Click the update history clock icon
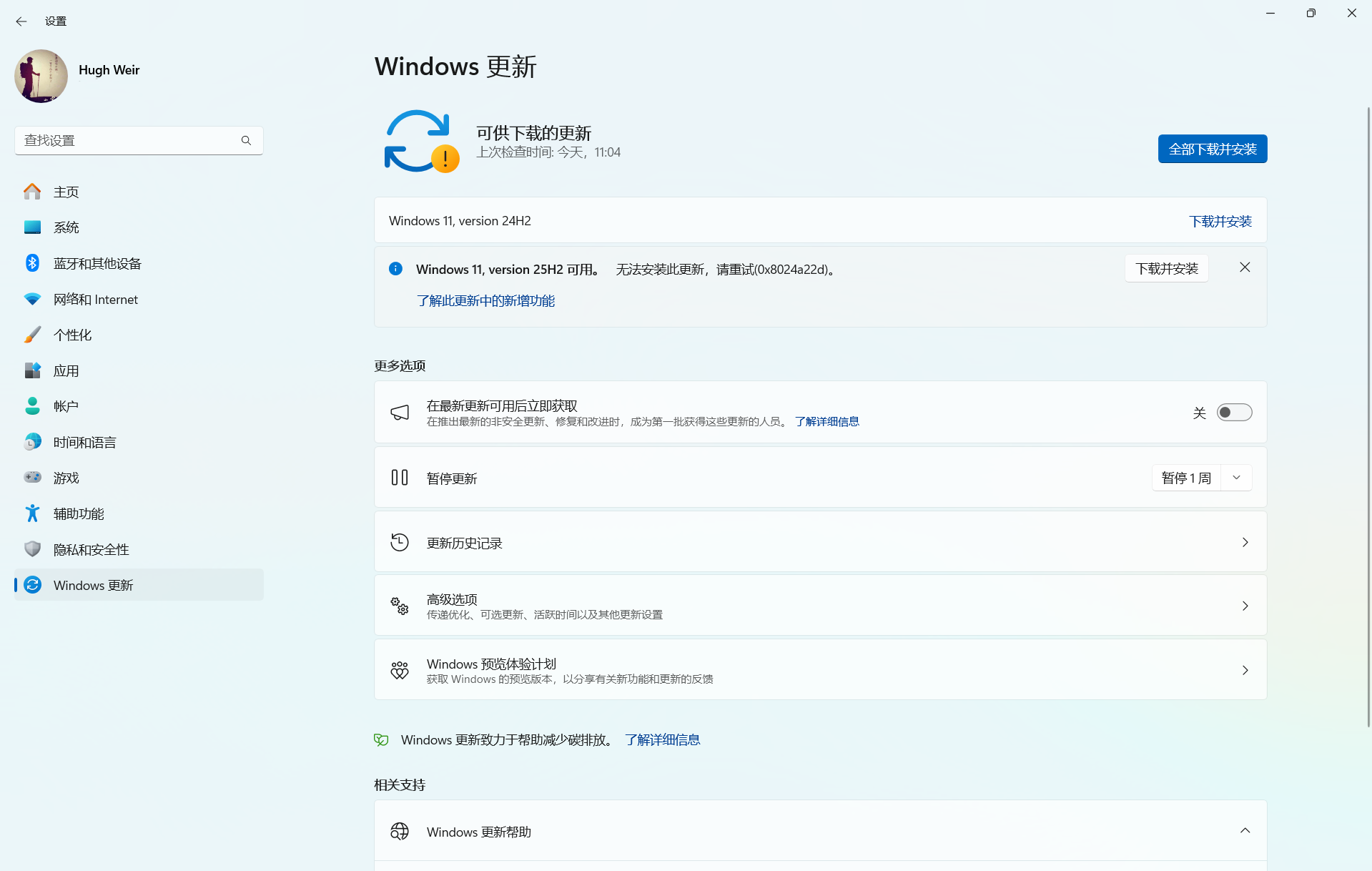This screenshot has width=1372, height=871. coord(400,542)
